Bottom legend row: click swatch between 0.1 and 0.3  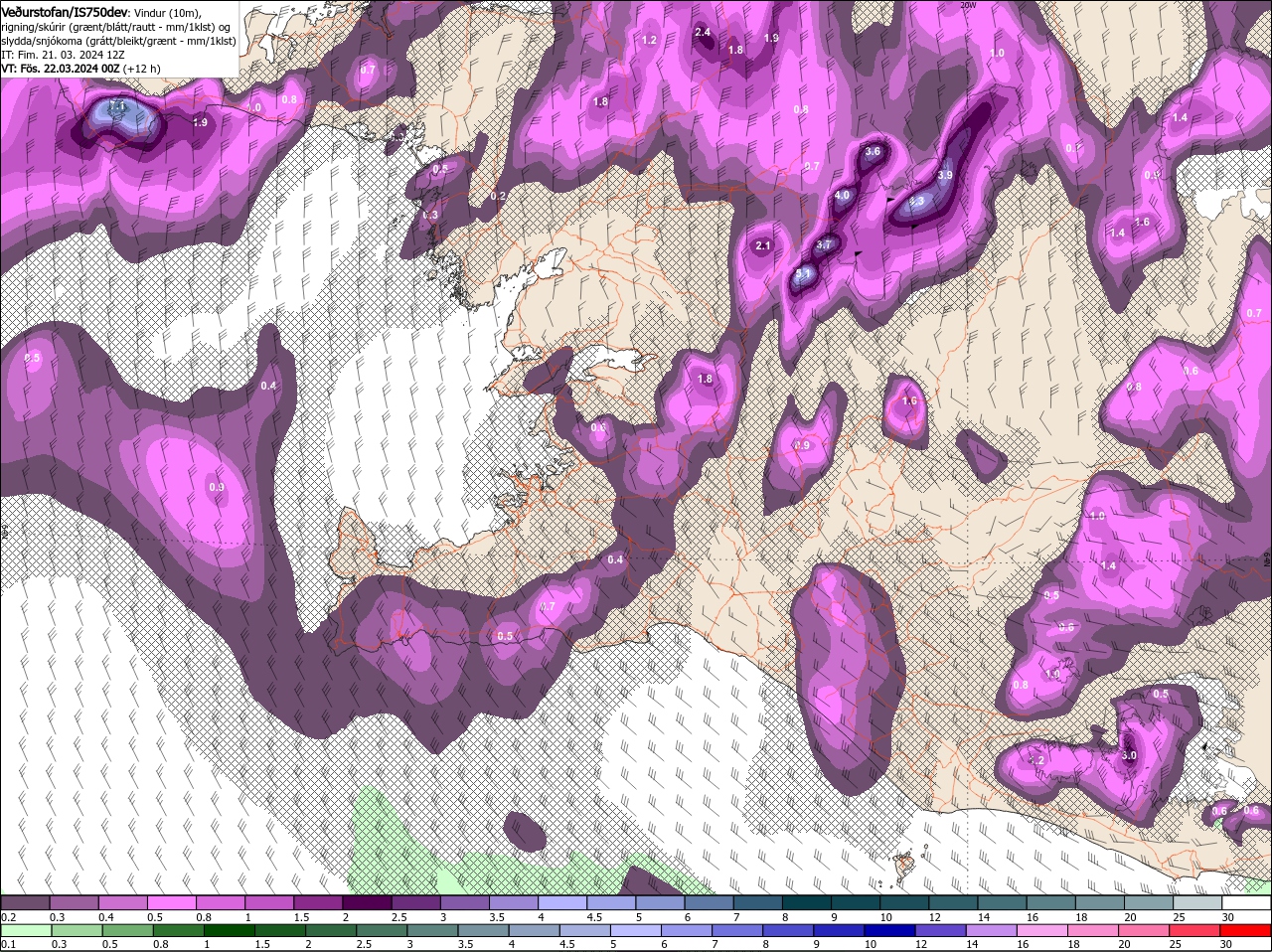(27, 930)
